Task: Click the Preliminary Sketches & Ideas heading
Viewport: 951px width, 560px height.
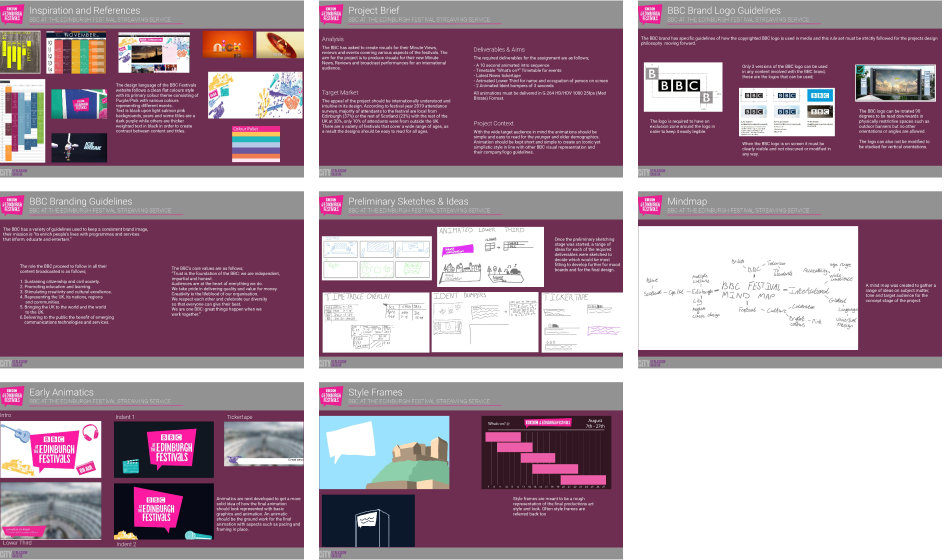Action: (408, 201)
